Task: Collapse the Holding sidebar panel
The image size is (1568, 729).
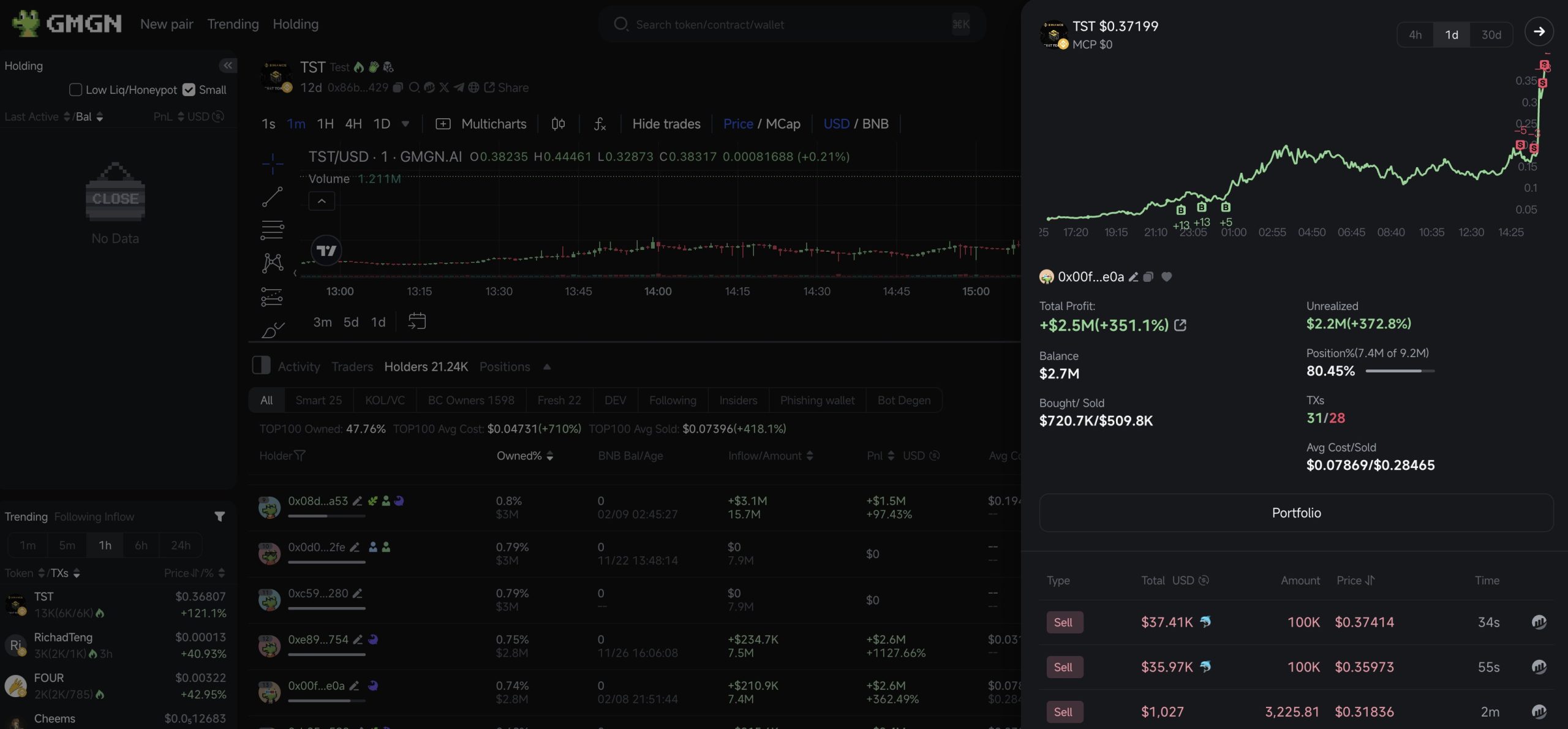Action: click(x=227, y=66)
